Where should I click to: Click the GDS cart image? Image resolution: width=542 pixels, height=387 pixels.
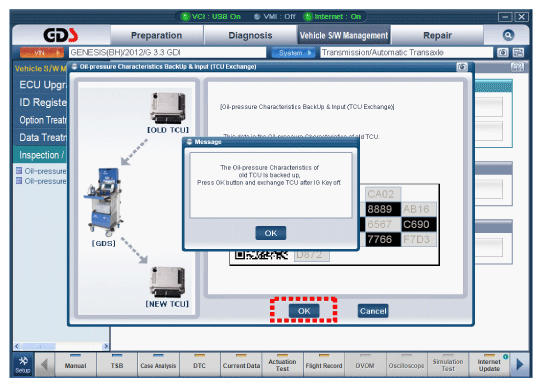pyautogui.click(x=104, y=202)
